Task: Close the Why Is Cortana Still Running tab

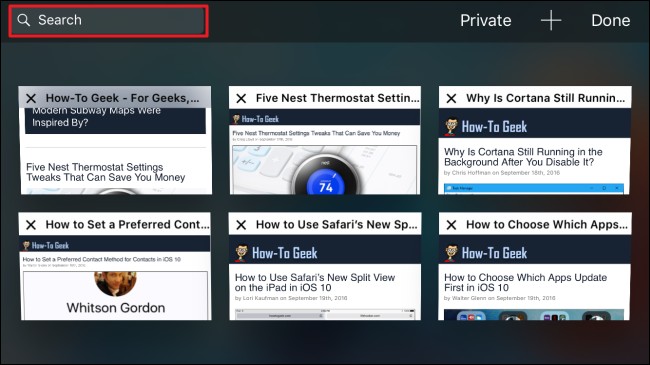Action: [x=451, y=98]
